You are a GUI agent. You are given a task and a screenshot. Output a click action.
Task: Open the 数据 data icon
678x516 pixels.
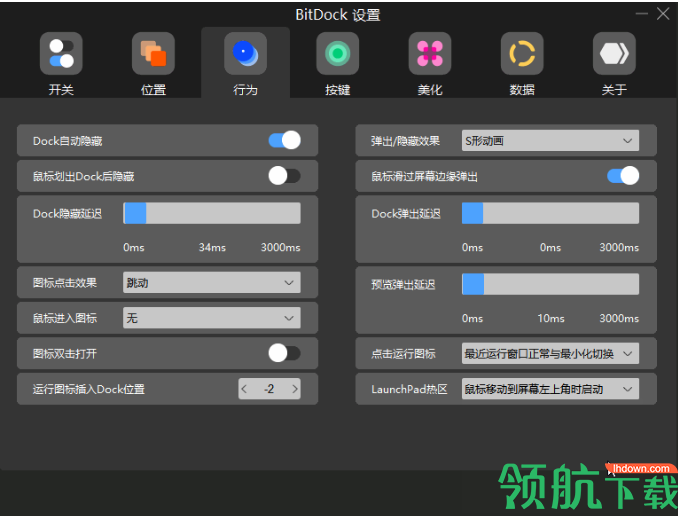click(x=522, y=54)
